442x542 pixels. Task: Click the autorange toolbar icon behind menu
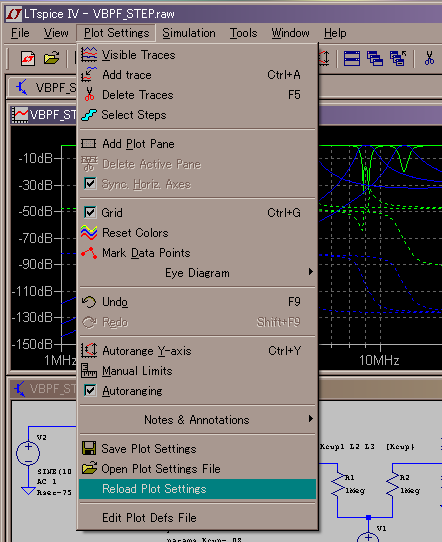pos(325,58)
